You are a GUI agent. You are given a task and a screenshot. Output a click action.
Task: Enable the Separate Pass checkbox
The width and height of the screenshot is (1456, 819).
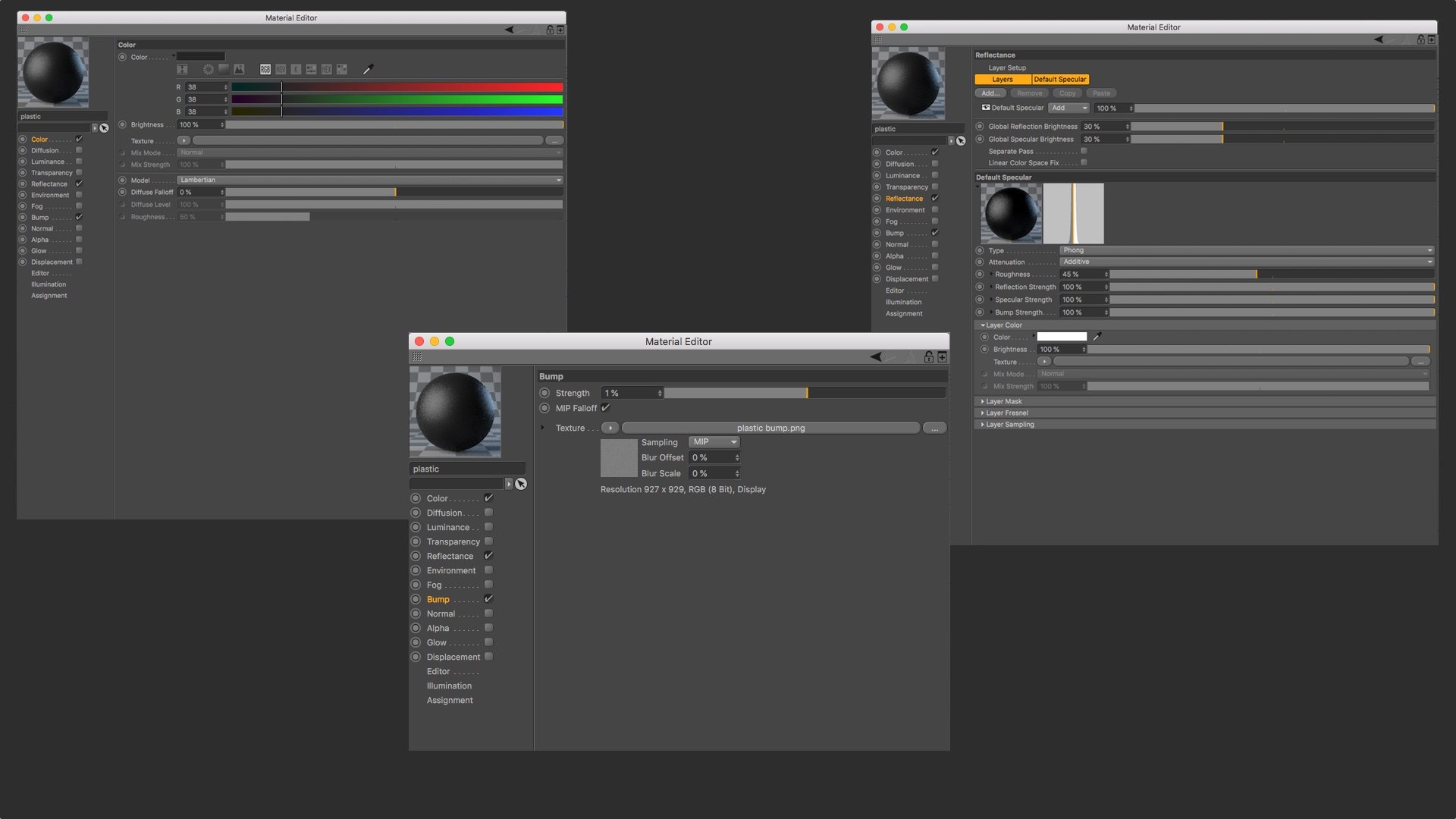tap(1084, 151)
